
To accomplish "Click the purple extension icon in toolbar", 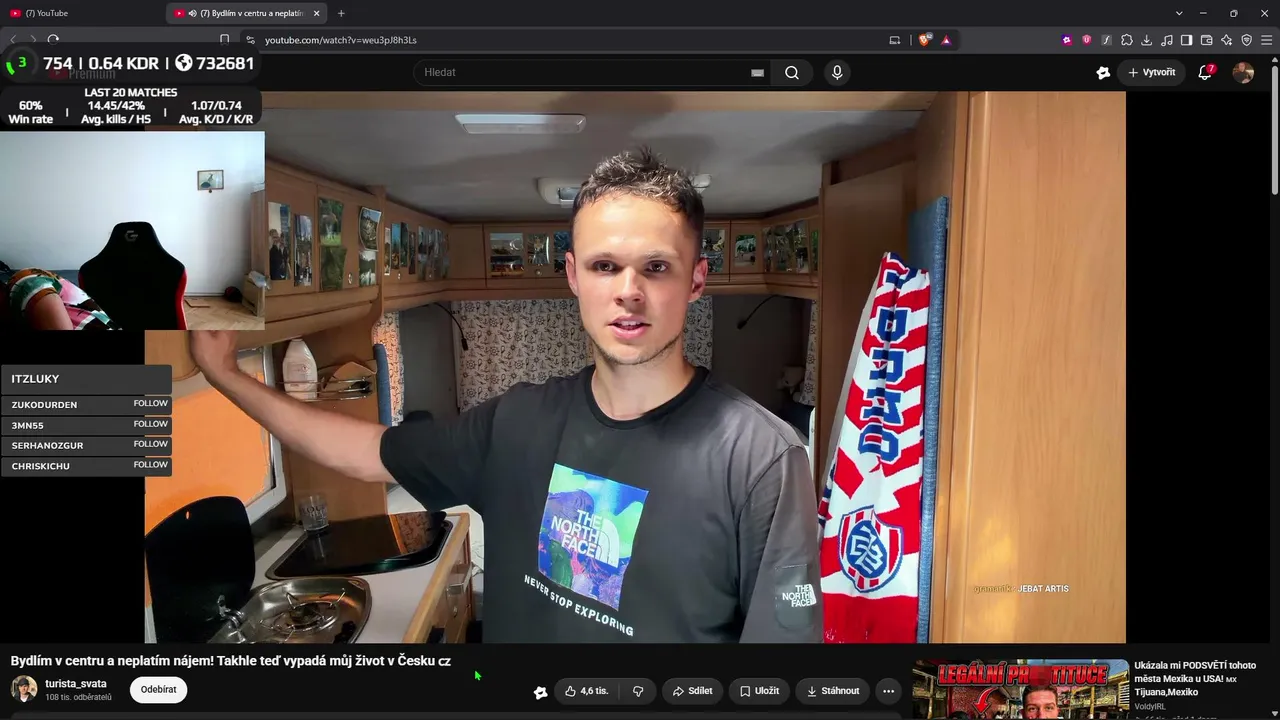I will pyautogui.click(x=1067, y=40).
